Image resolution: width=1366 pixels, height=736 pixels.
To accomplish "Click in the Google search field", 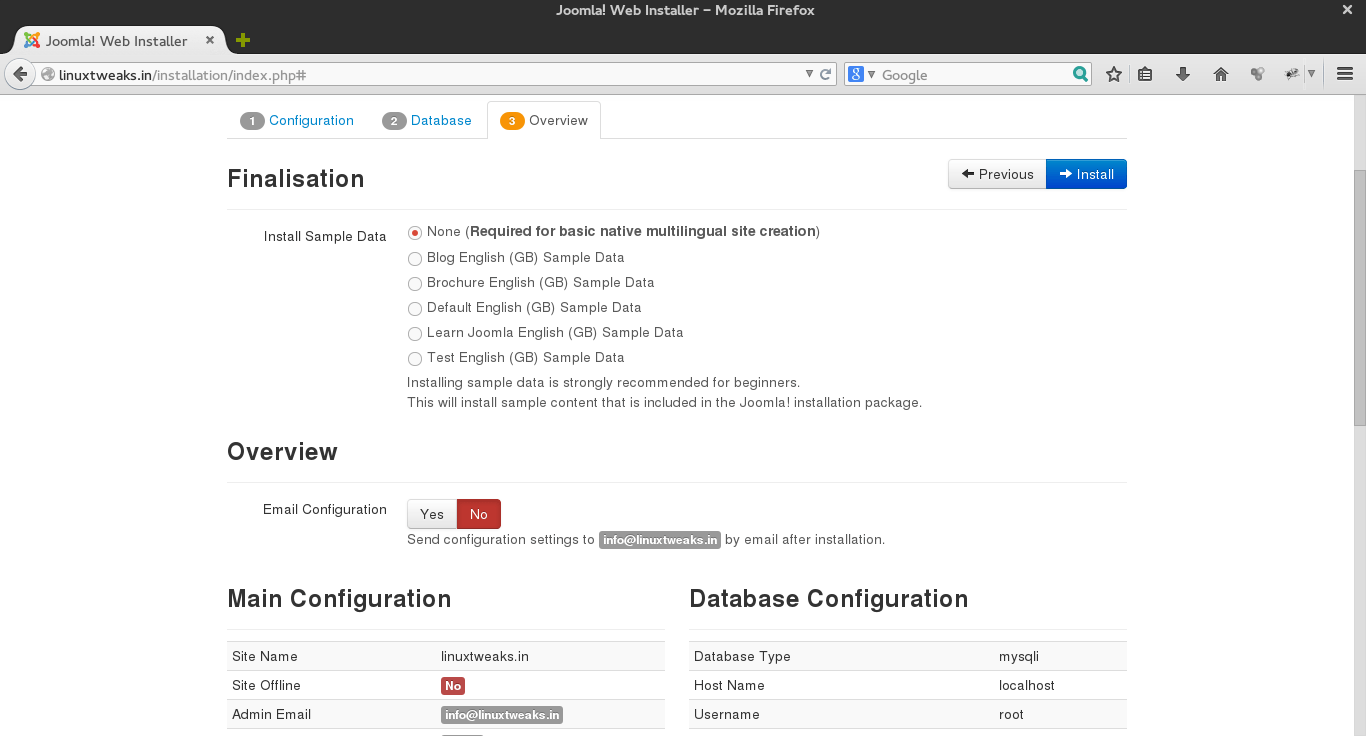I will [x=974, y=75].
